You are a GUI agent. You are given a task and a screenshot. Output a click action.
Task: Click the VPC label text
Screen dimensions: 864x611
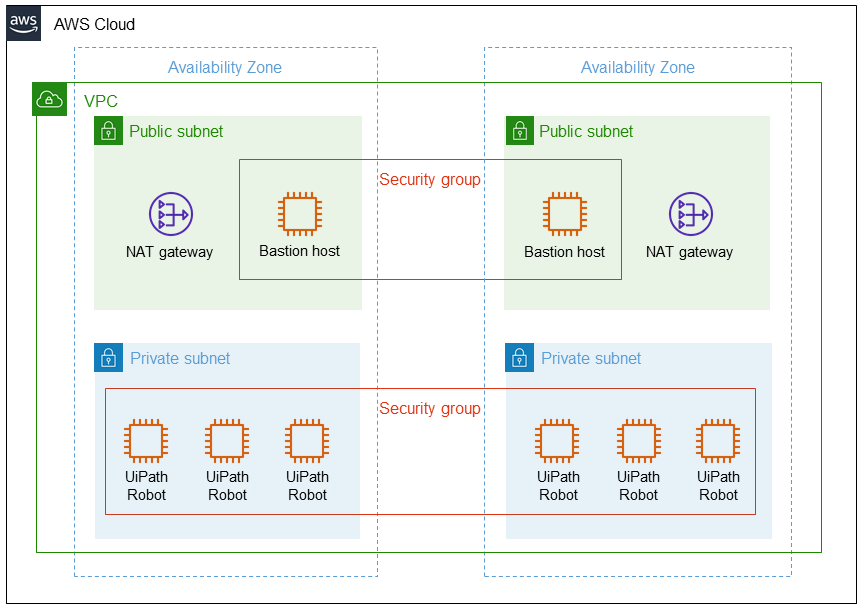click(x=101, y=101)
